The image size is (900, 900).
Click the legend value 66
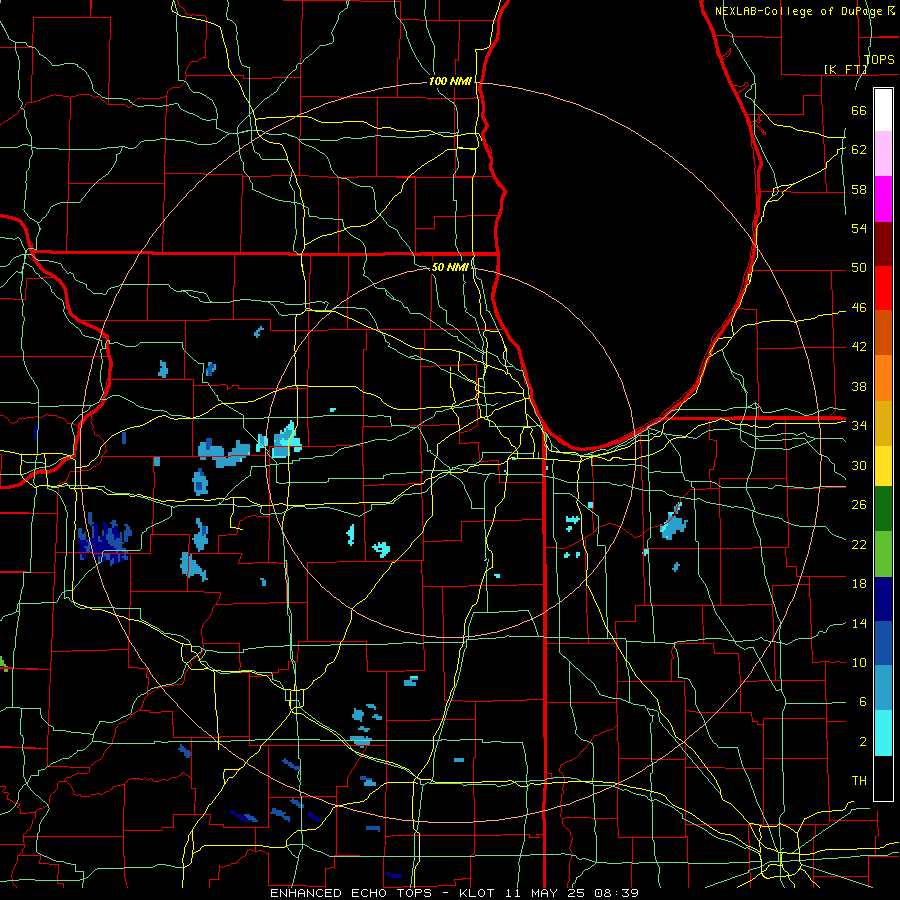(x=859, y=110)
